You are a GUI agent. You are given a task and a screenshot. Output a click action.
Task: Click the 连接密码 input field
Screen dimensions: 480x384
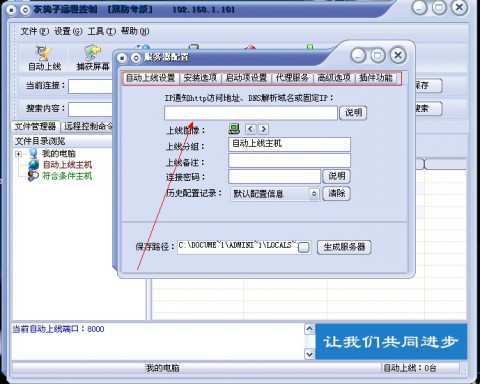click(x=274, y=176)
